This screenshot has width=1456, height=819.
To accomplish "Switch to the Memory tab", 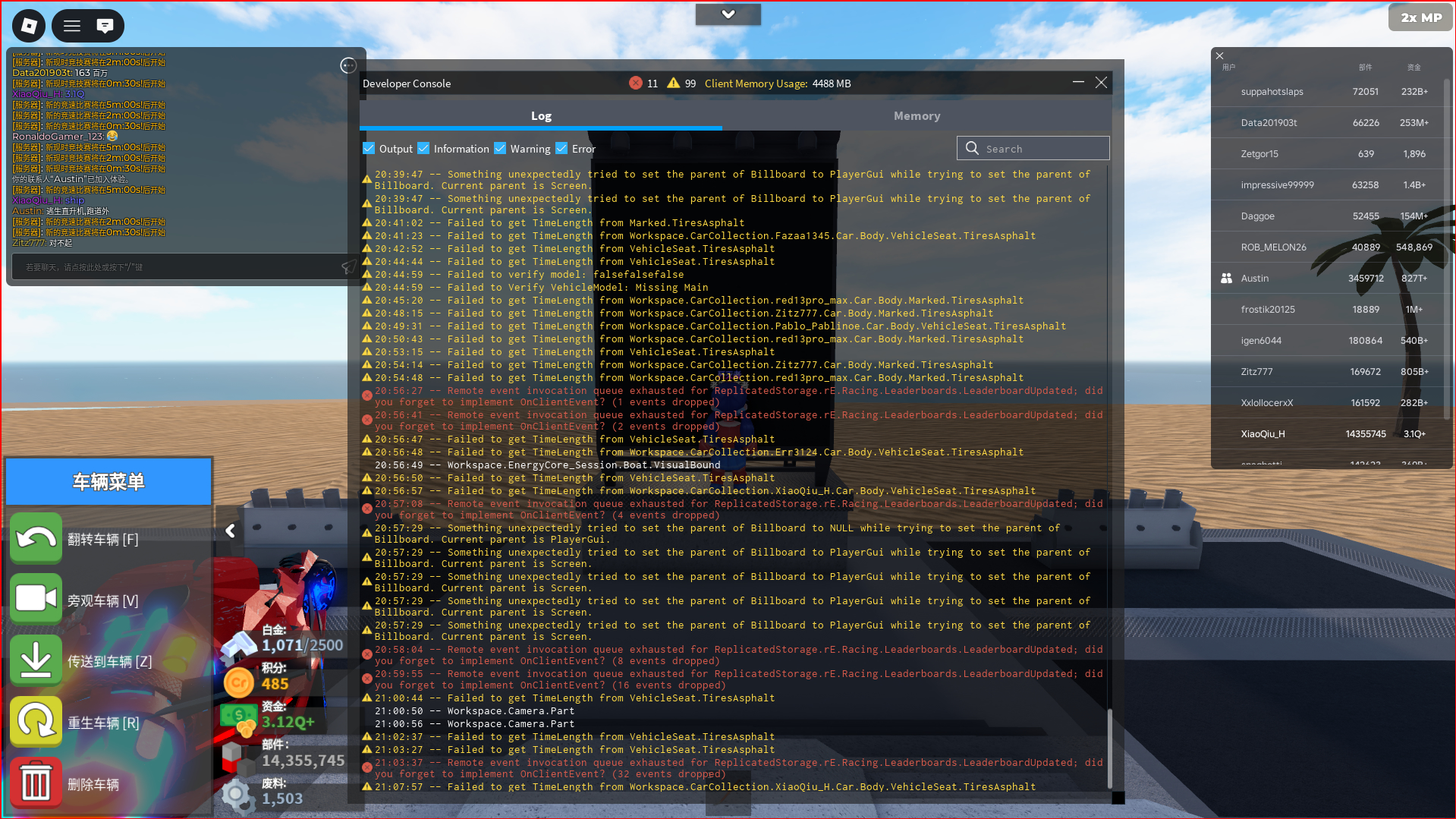I will coord(917,116).
